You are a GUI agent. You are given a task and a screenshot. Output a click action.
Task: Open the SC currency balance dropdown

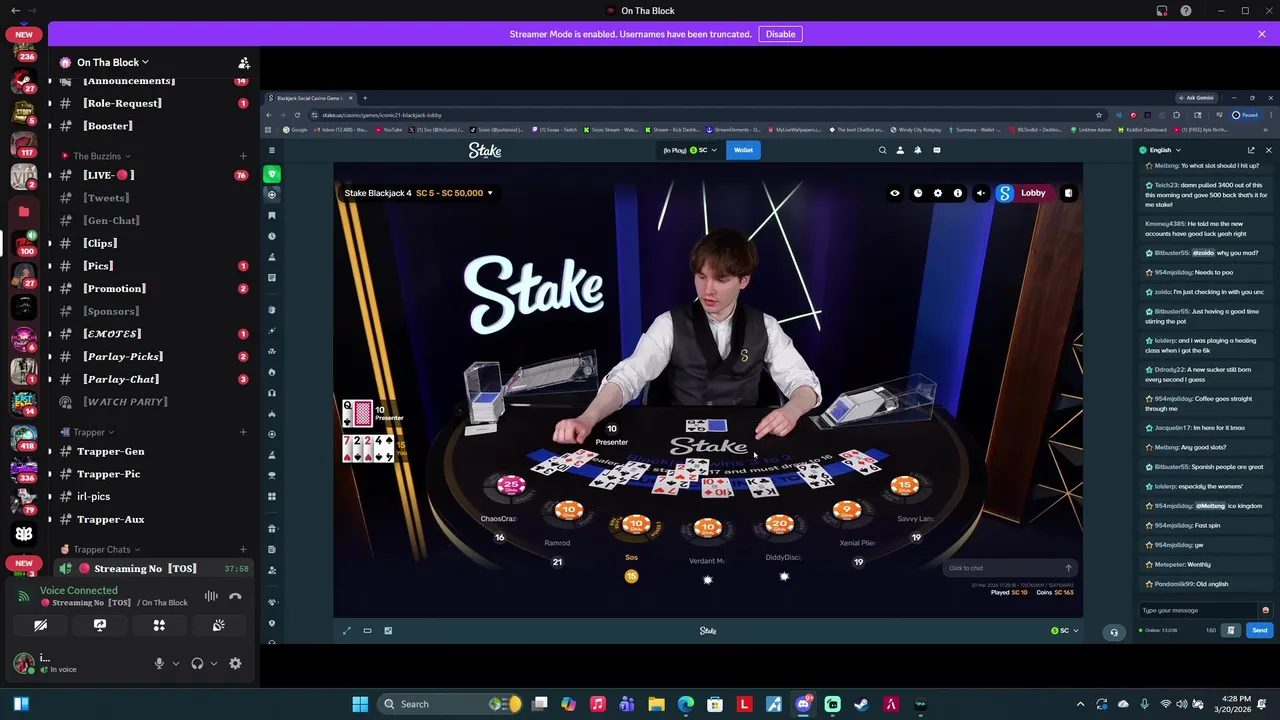[x=690, y=150]
